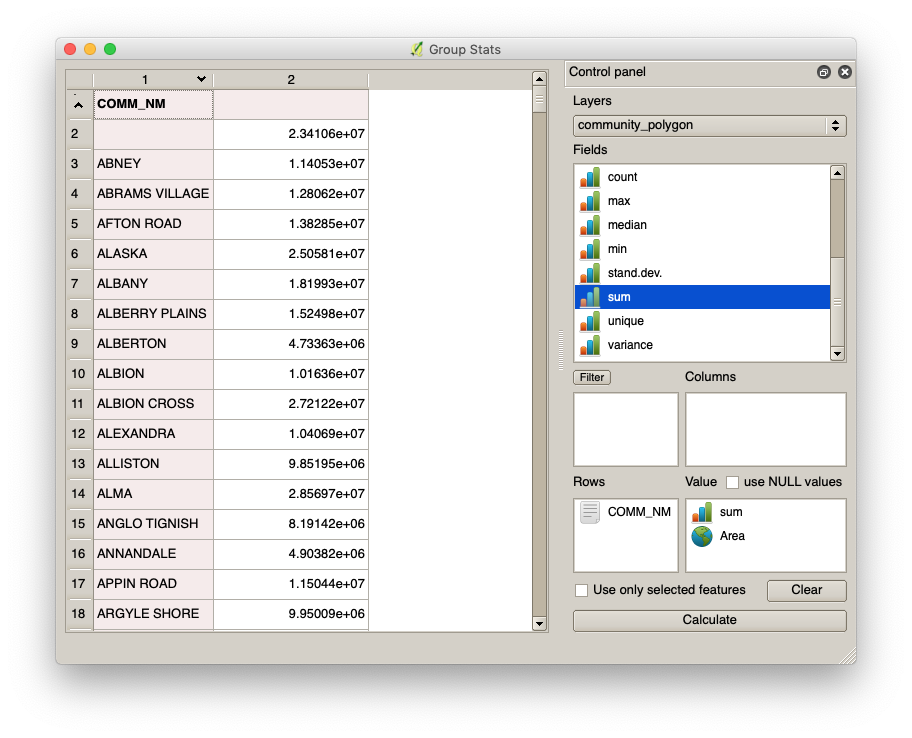Float the Control panel dock

(824, 72)
